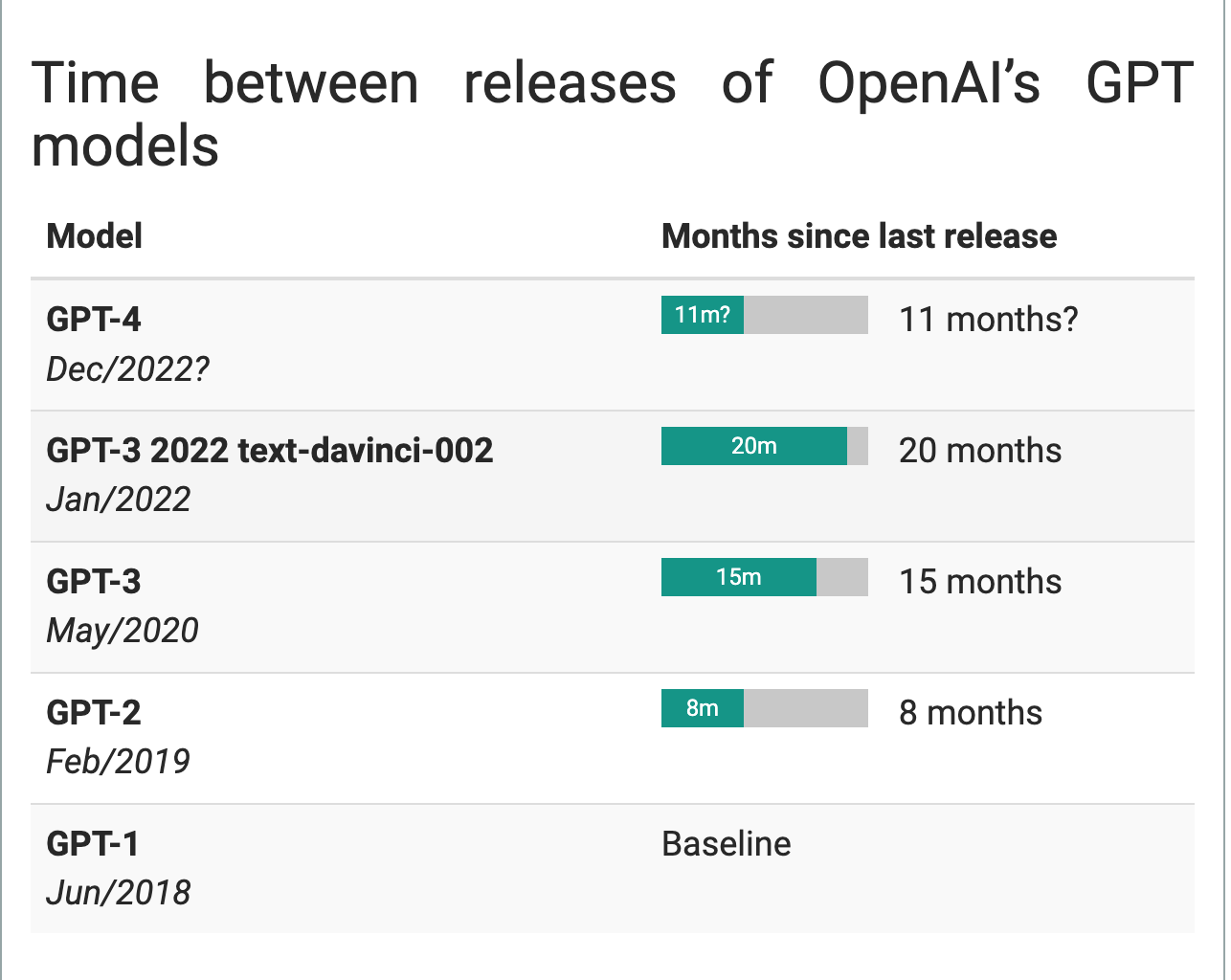The height and width of the screenshot is (980, 1231).
Task: Click the Dec/2022? date text
Action: click(127, 368)
